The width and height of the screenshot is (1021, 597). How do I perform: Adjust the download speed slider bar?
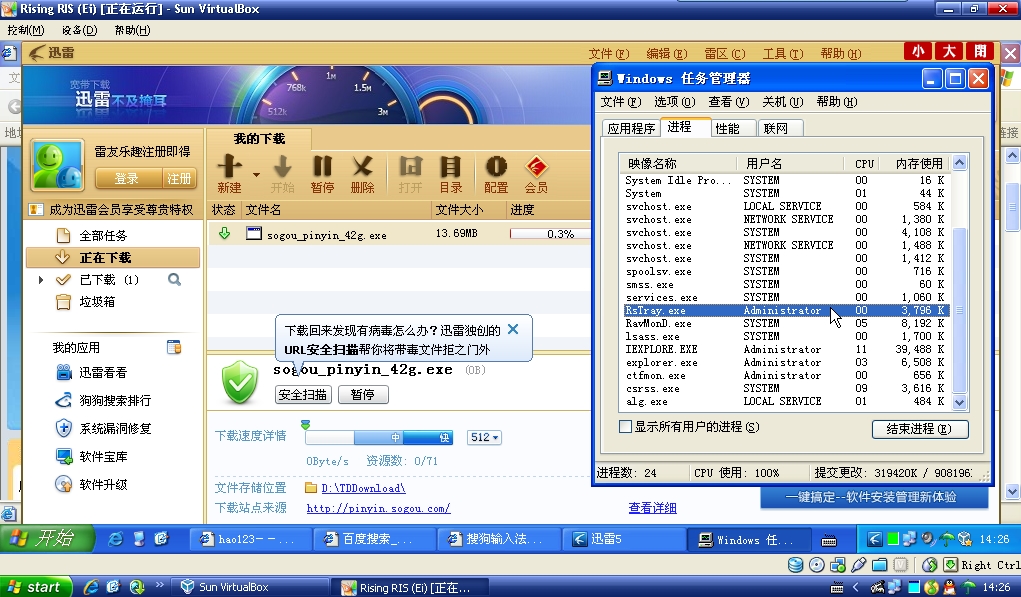pos(379,437)
